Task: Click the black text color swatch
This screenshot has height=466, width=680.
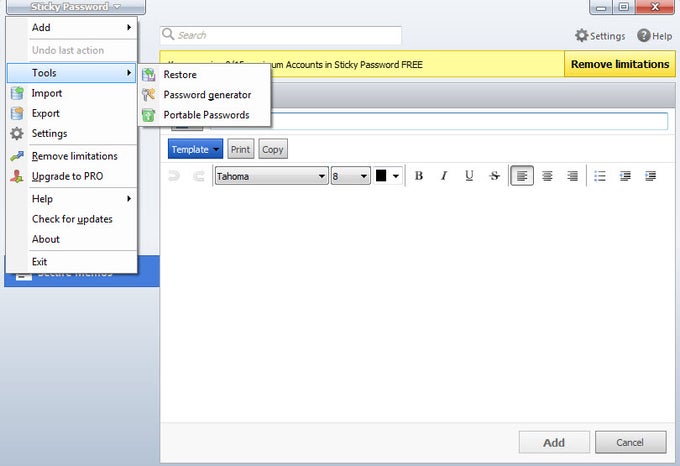Action: (381, 176)
